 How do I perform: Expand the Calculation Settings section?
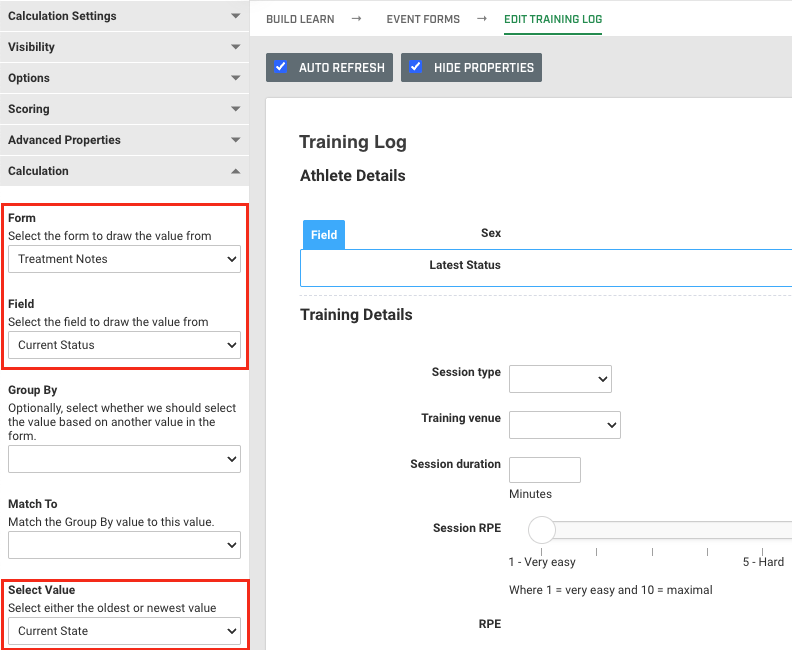[124, 16]
